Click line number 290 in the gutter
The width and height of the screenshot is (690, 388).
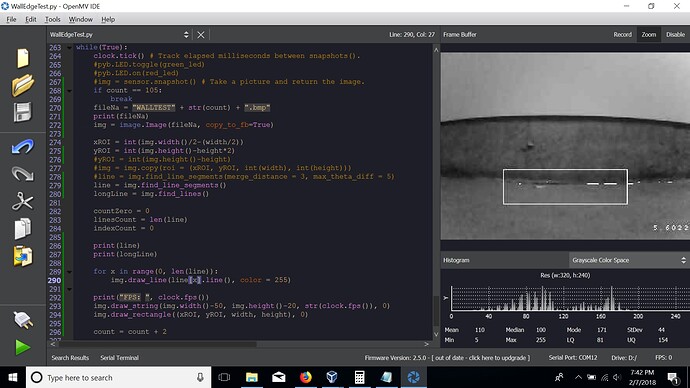[x=55, y=280]
